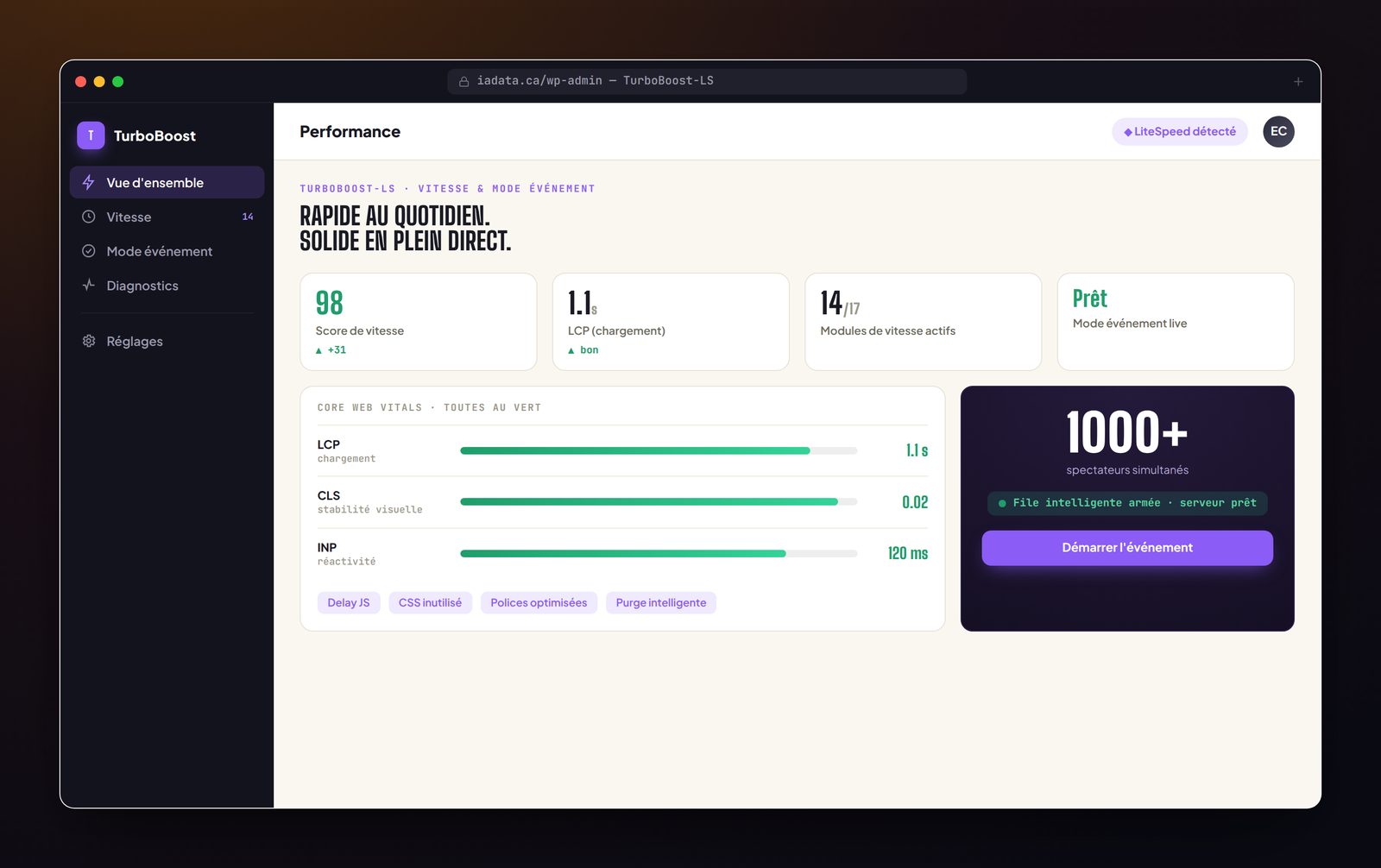Screen dimensions: 1381x868
Task: Click the Score de vitesse 98 card
Action: pos(419,322)
